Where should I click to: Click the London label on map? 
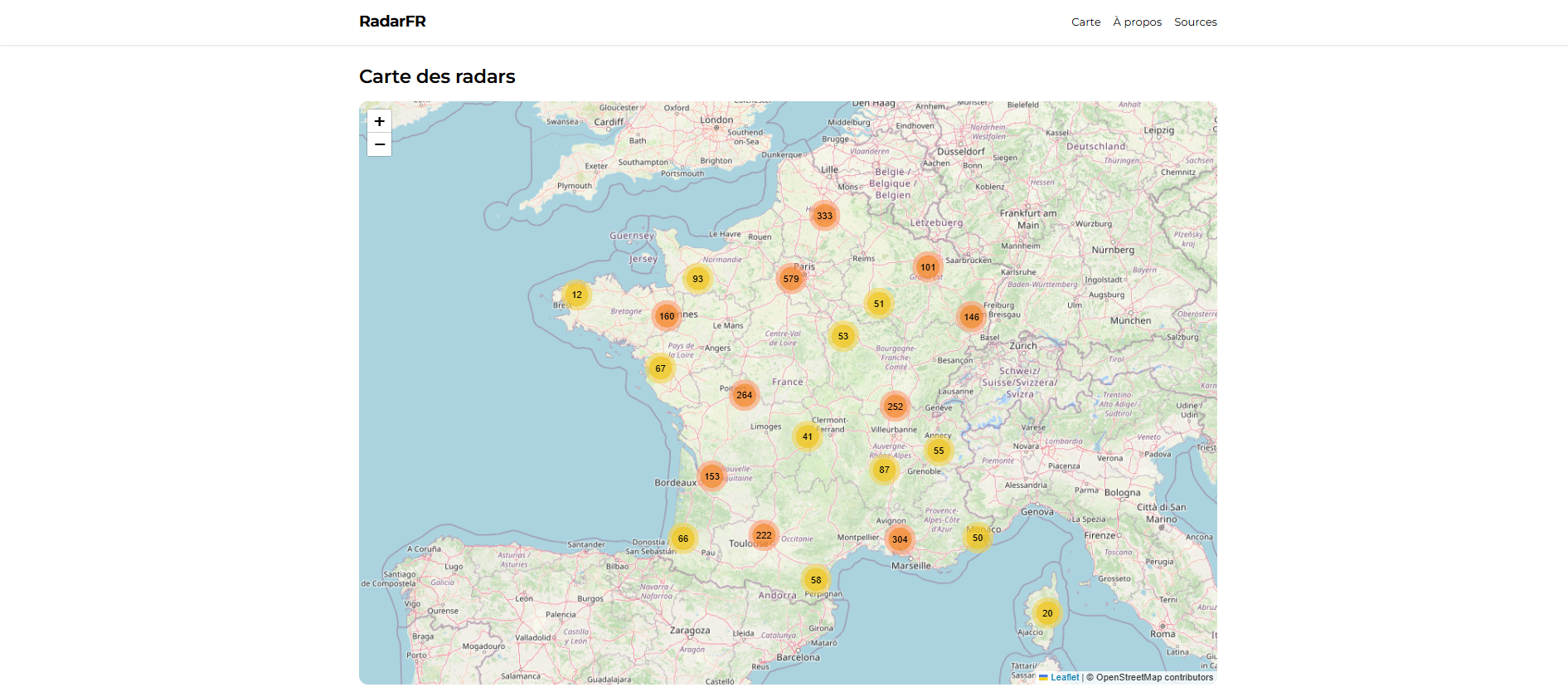[x=716, y=119]
